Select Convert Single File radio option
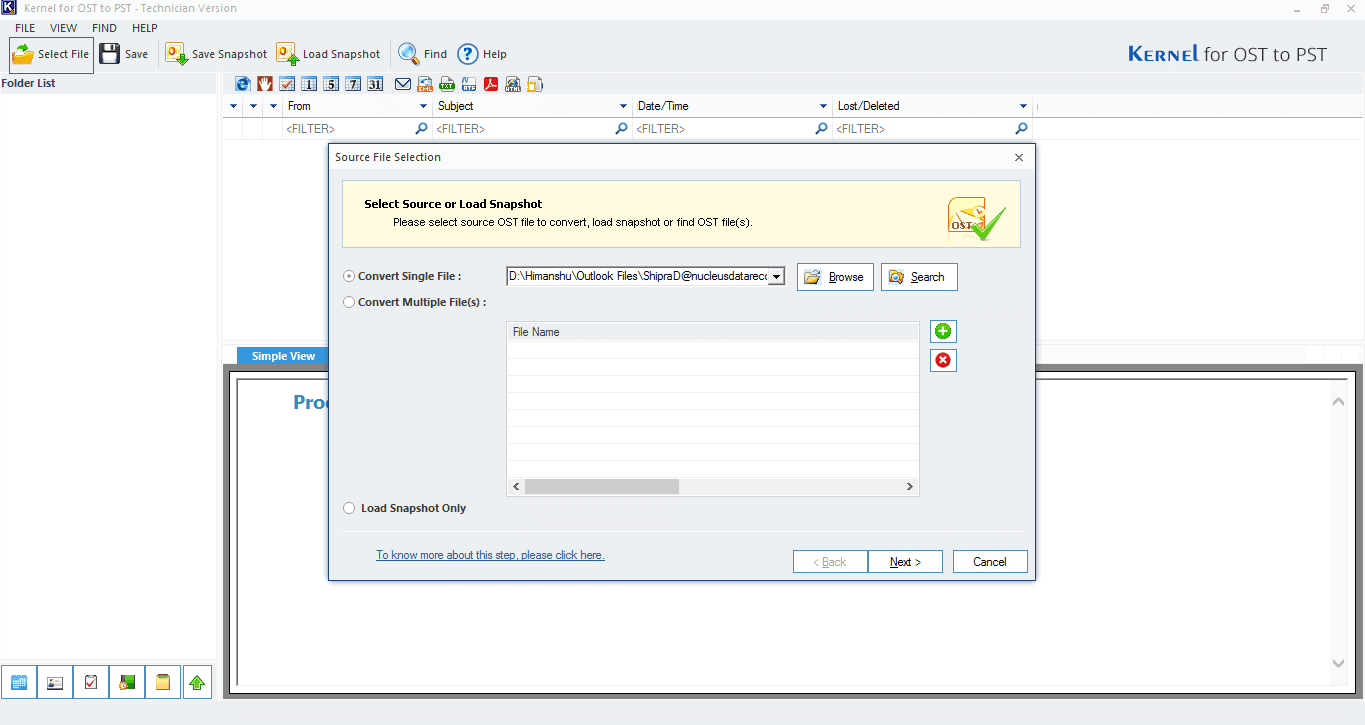The height and width of the screenshot is (725, 1365). pos(349,276)
